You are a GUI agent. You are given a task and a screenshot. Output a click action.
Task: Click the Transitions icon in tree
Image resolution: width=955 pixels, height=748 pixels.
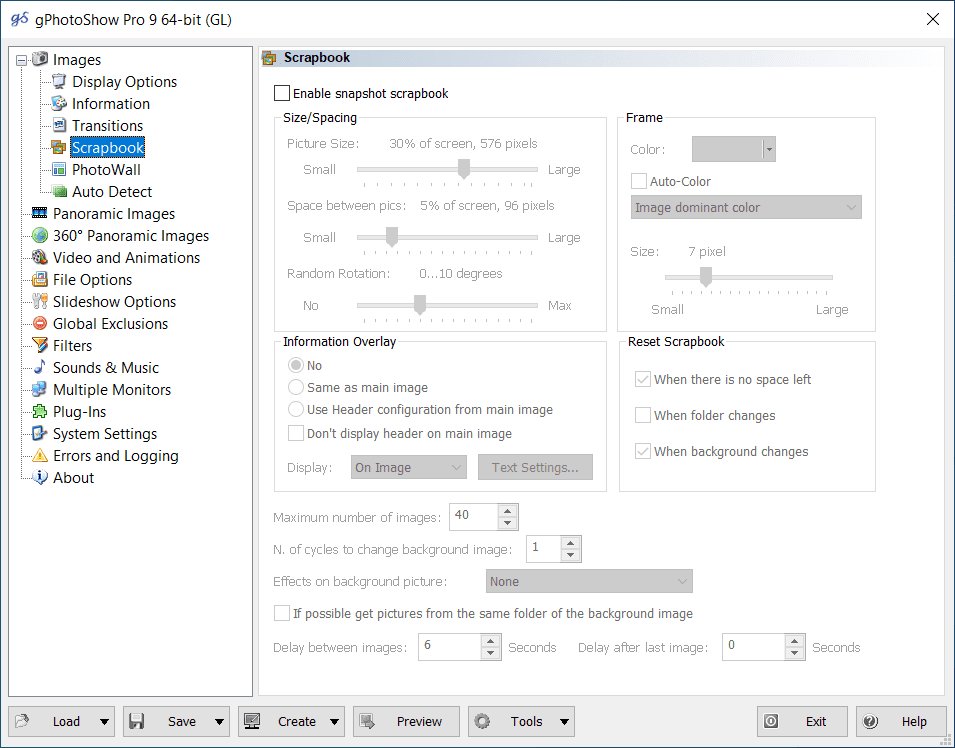[x=59, y=125]
